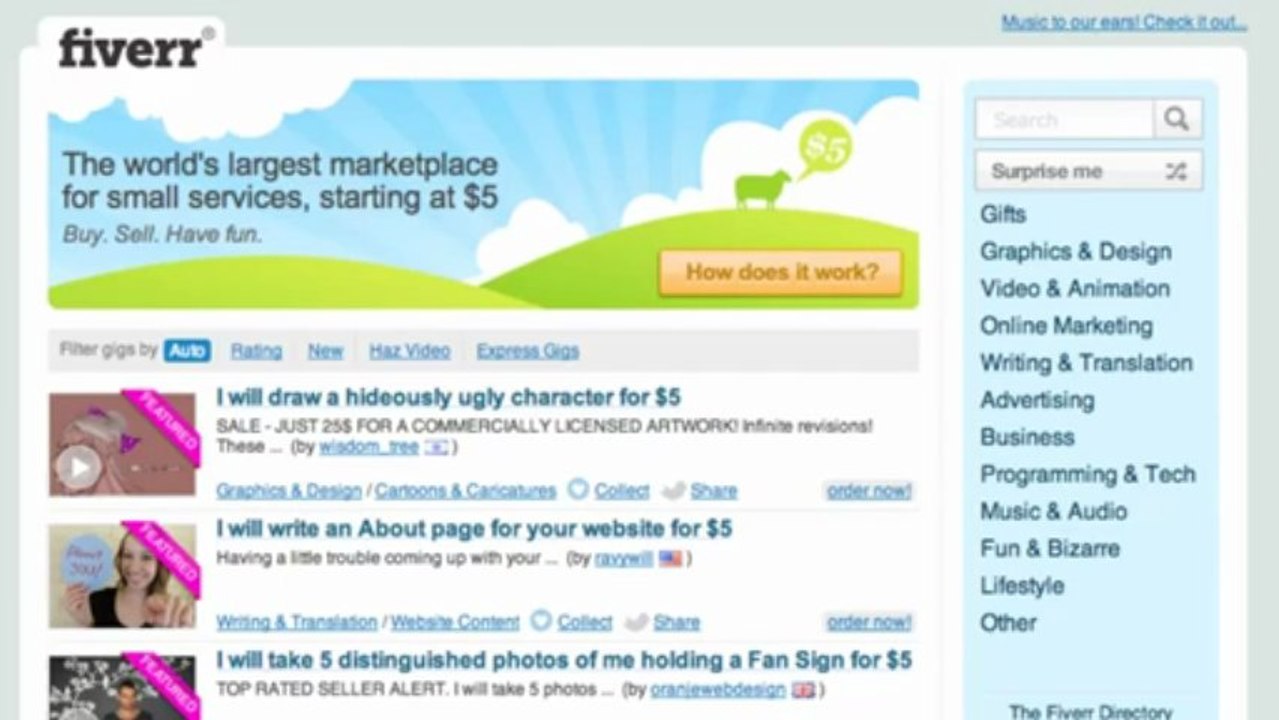Filter gigs by Express Gigs
1279x720 pixels.
click(x=527, y=351)
